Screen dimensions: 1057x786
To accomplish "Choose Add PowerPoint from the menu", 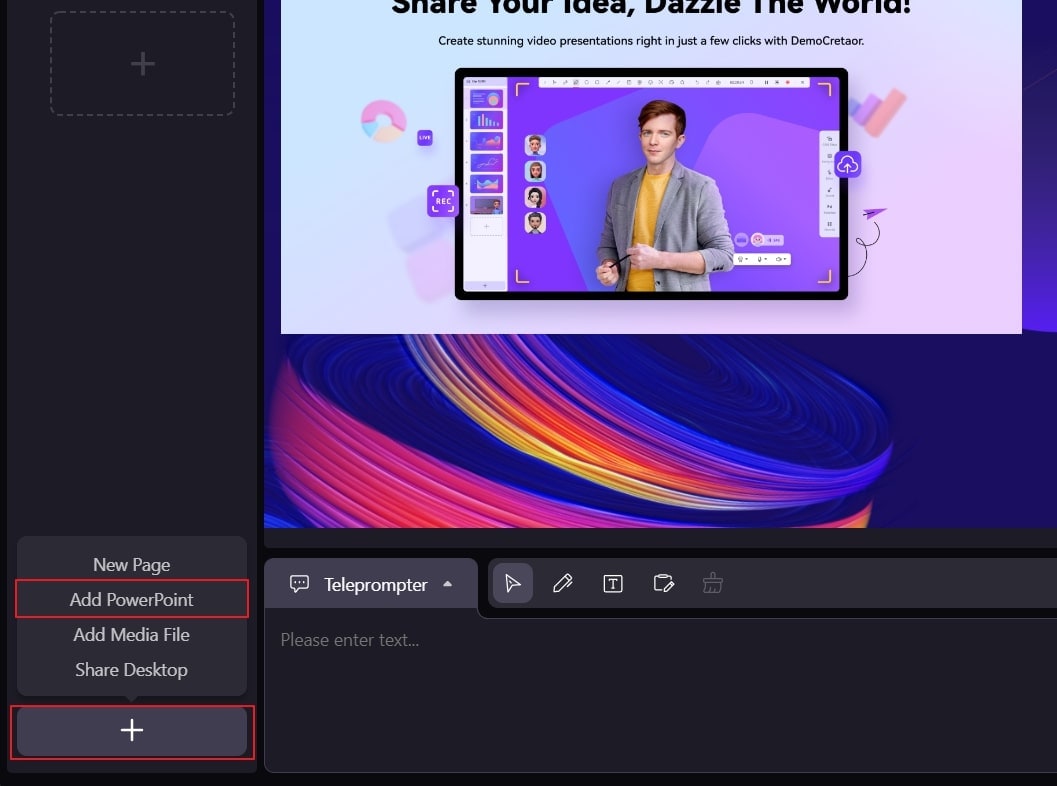I will click(131, 599).
